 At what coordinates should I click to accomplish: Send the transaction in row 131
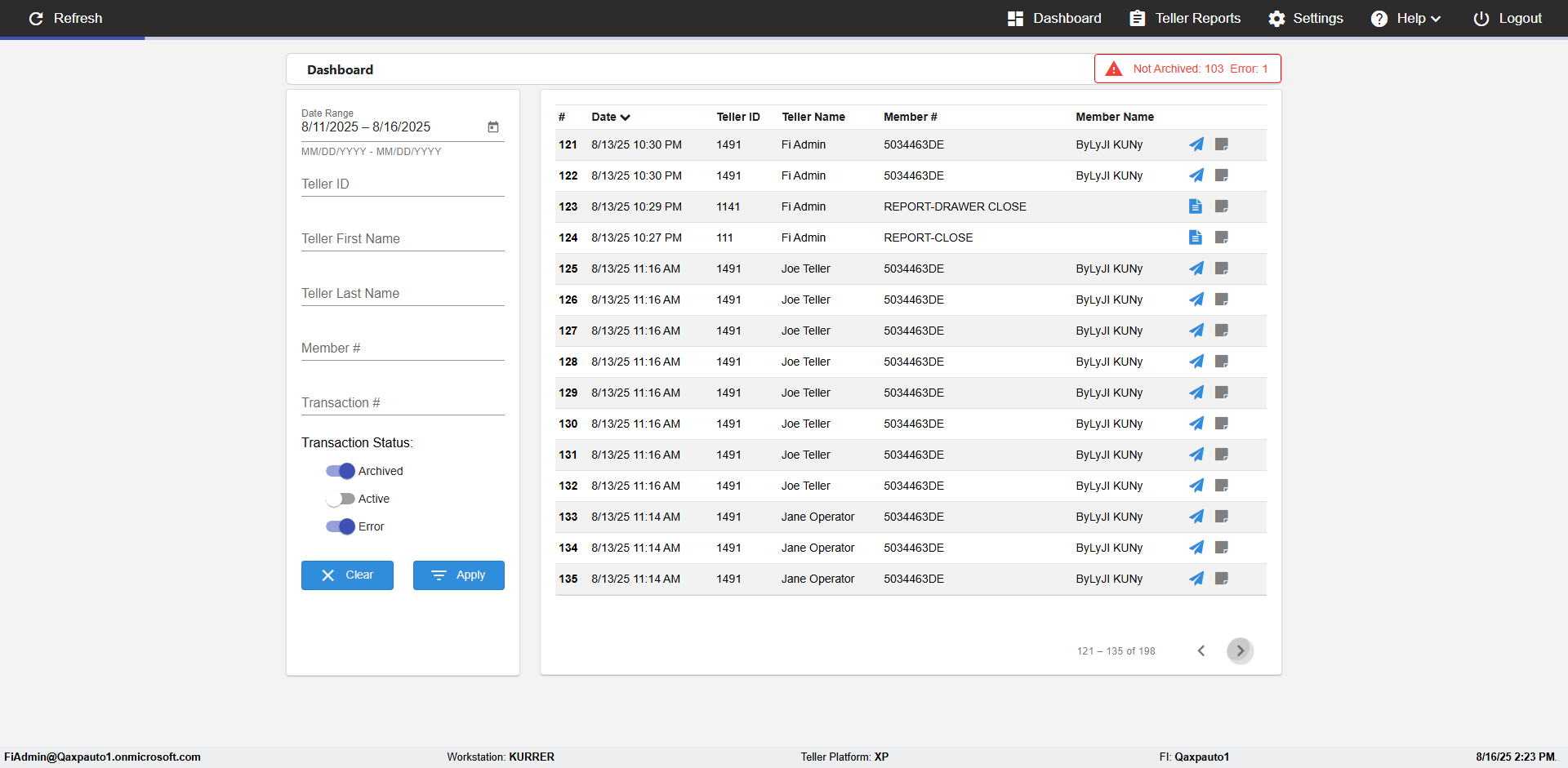click(1196, 455)
